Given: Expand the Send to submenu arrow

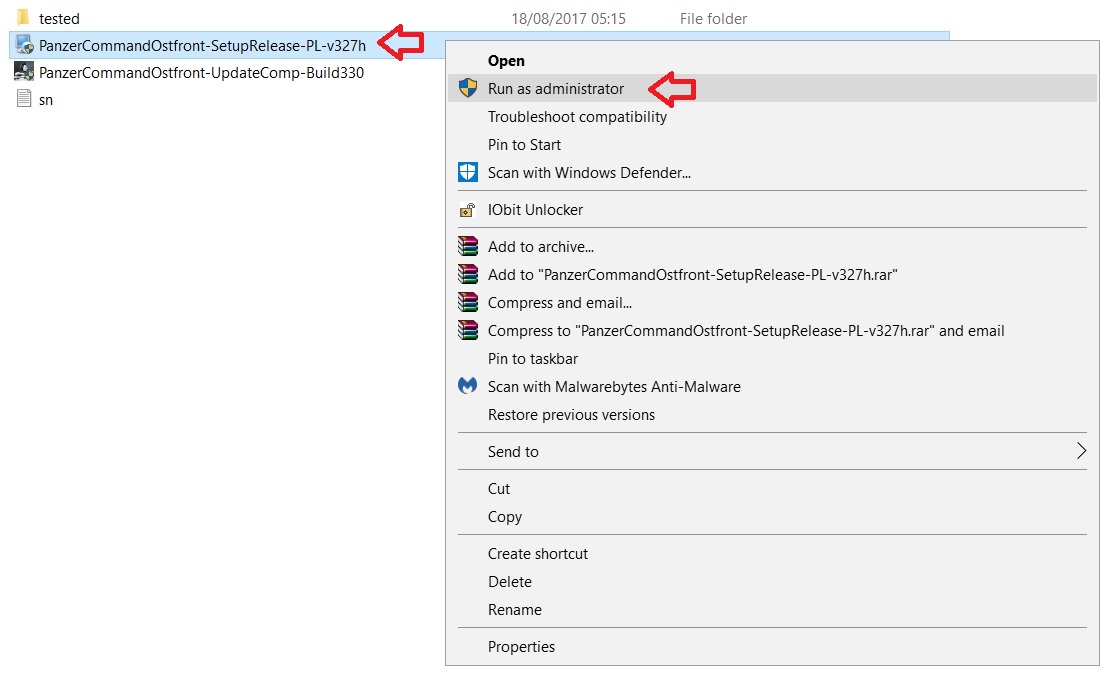Looking at the screenshot, I should coord(1080,451).
